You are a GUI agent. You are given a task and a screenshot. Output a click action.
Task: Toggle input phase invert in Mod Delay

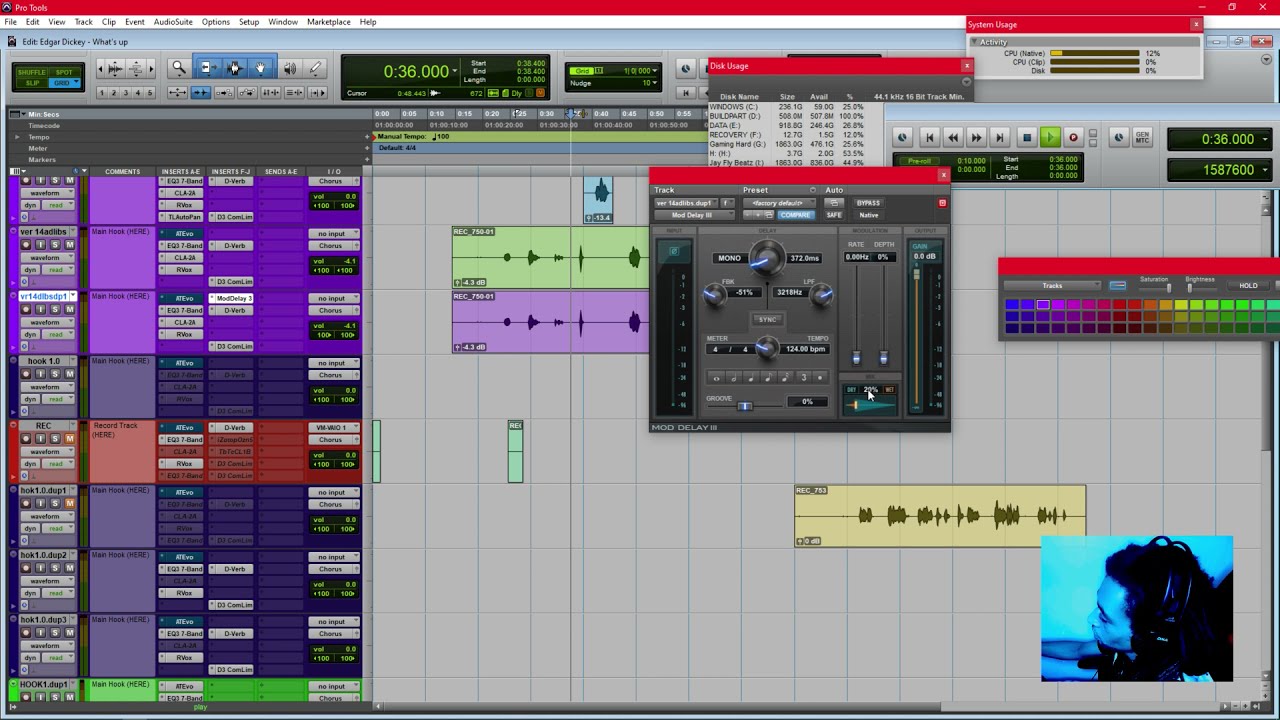(x=674, y=252)
